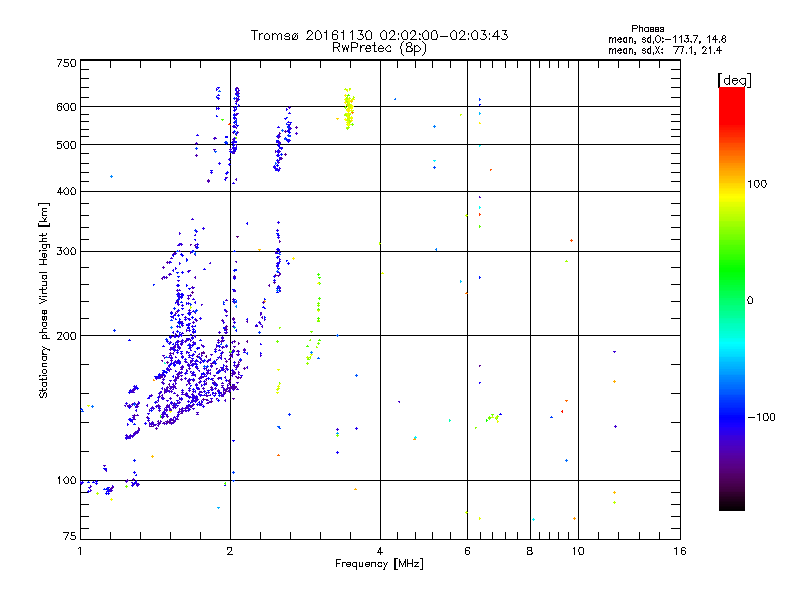Click the '16' x-axis tick label
The width and height of the screenshot is (800, 600).
[x=679, y=551]
